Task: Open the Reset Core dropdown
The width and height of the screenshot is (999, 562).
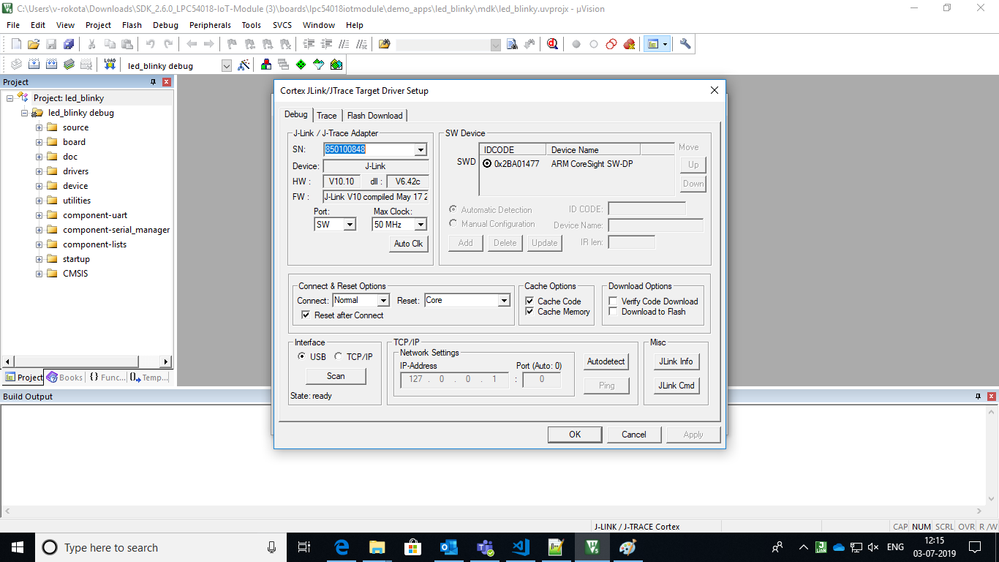Action: [x=504, y=300]
